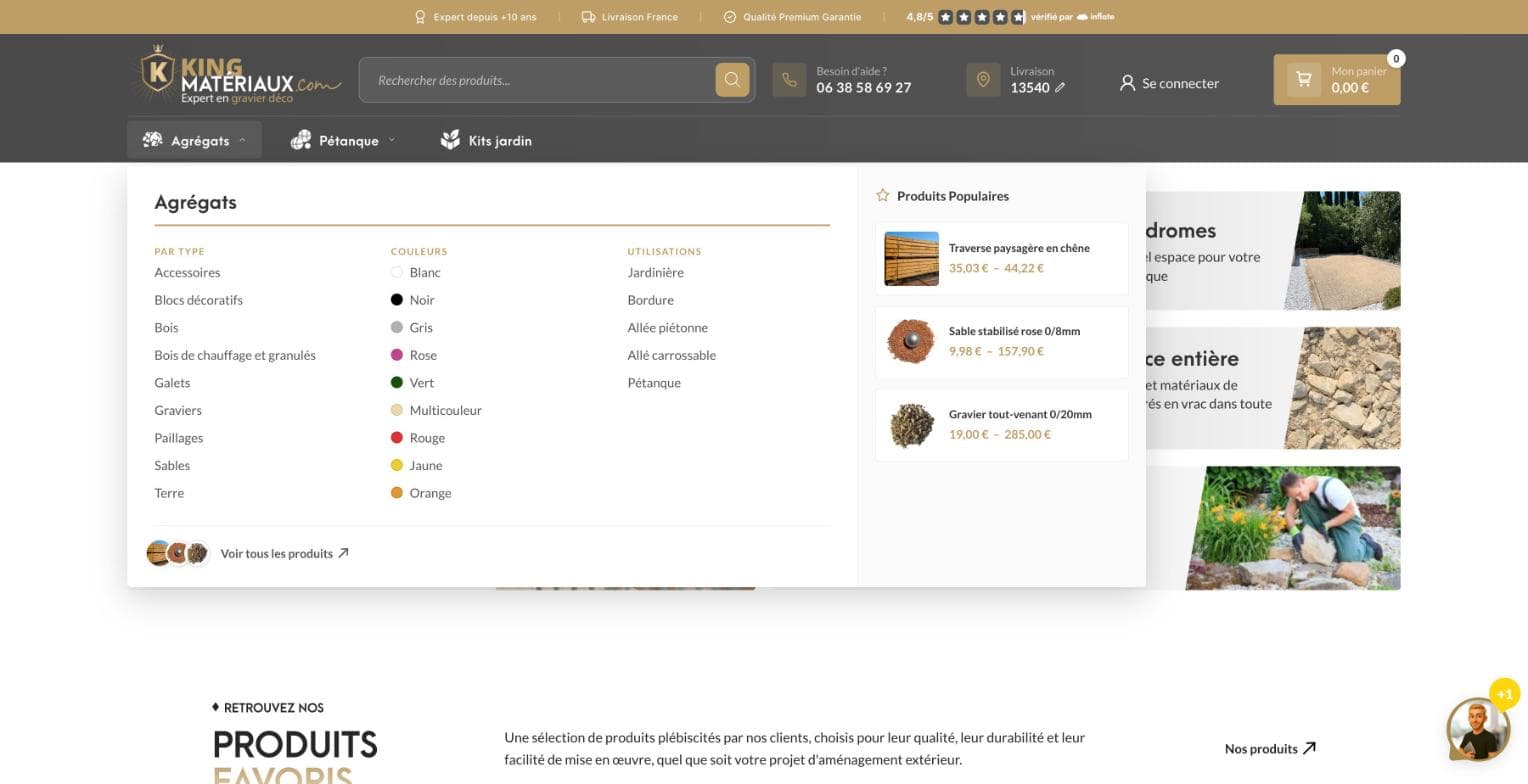Open the chat assistant avatar
Viewport: 1528px width, 784px height.
tap(1478, 729)
